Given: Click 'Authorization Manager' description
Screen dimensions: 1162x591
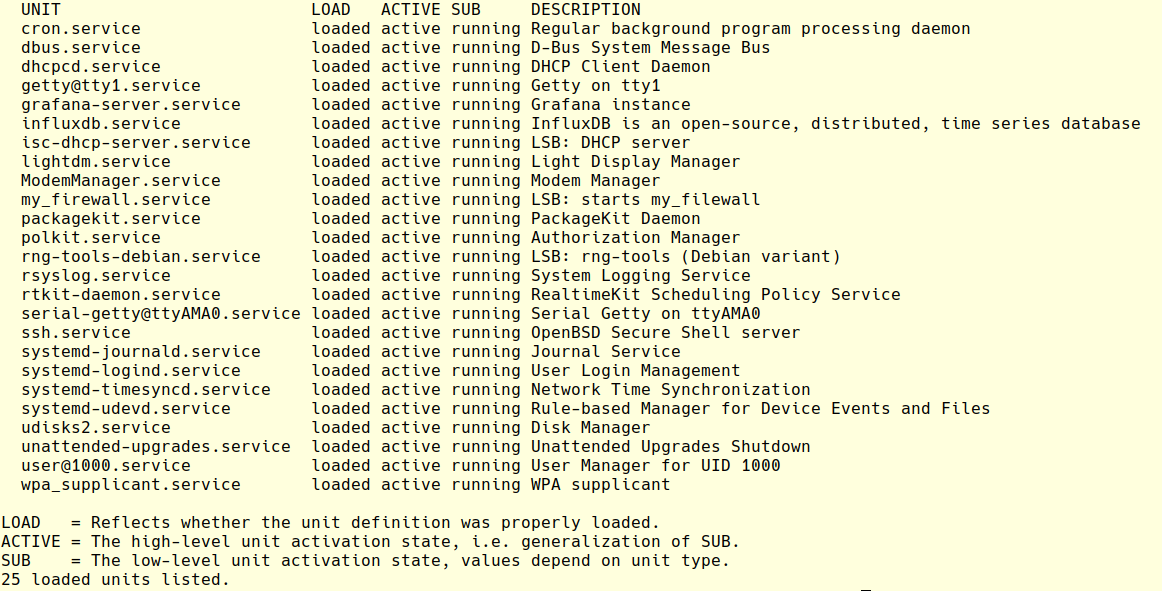Looking at the screenshot, I should (x=635, y=238).
